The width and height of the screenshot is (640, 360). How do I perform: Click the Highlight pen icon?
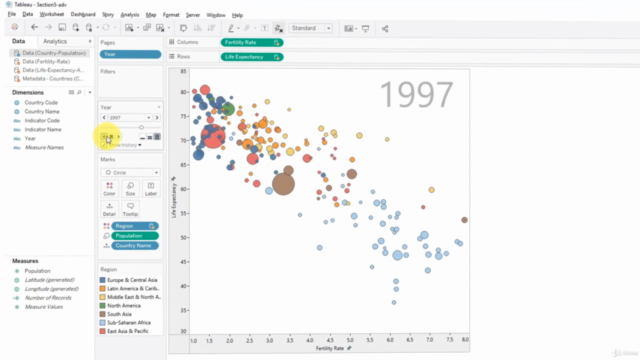(x=231, y=28)
